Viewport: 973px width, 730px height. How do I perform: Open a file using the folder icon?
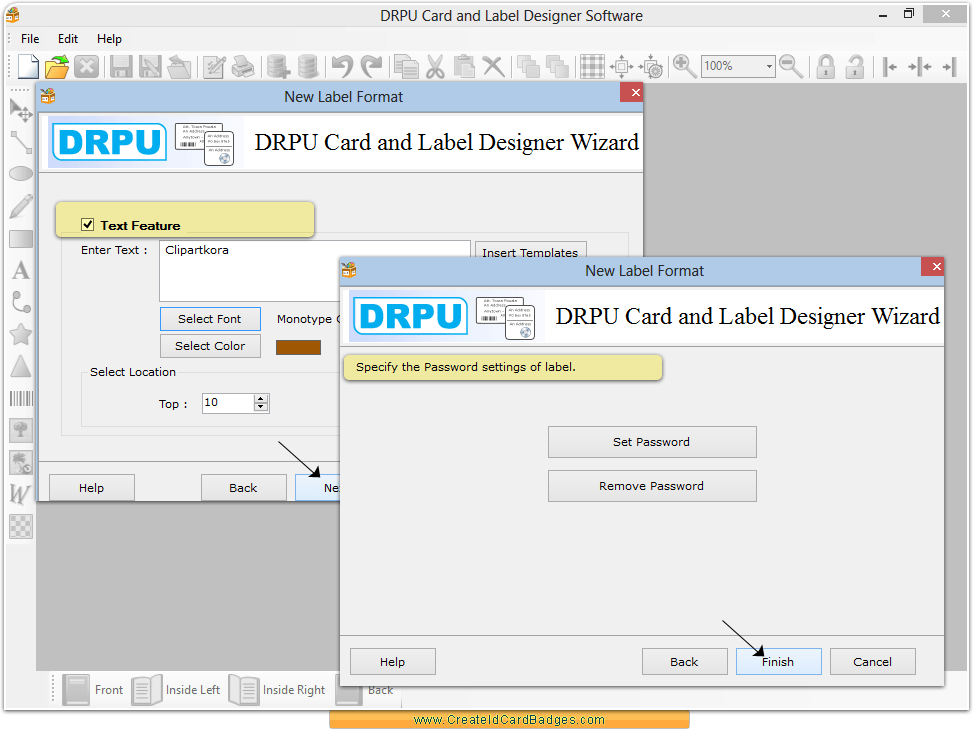tap(57, 66)
